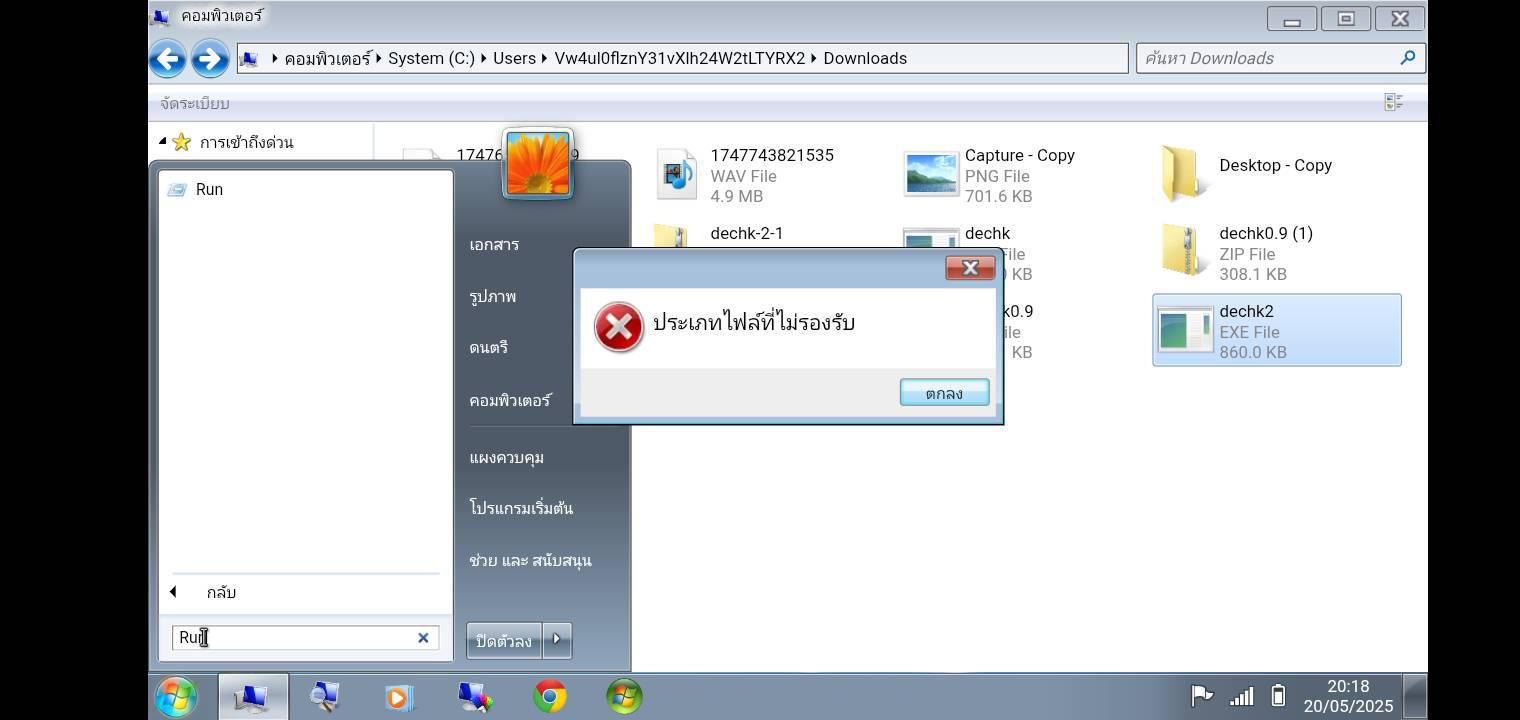Click the Forward navigation arrow in Explorer
1520x720 pixels.
pyautogui.click(x=210, y=59)
